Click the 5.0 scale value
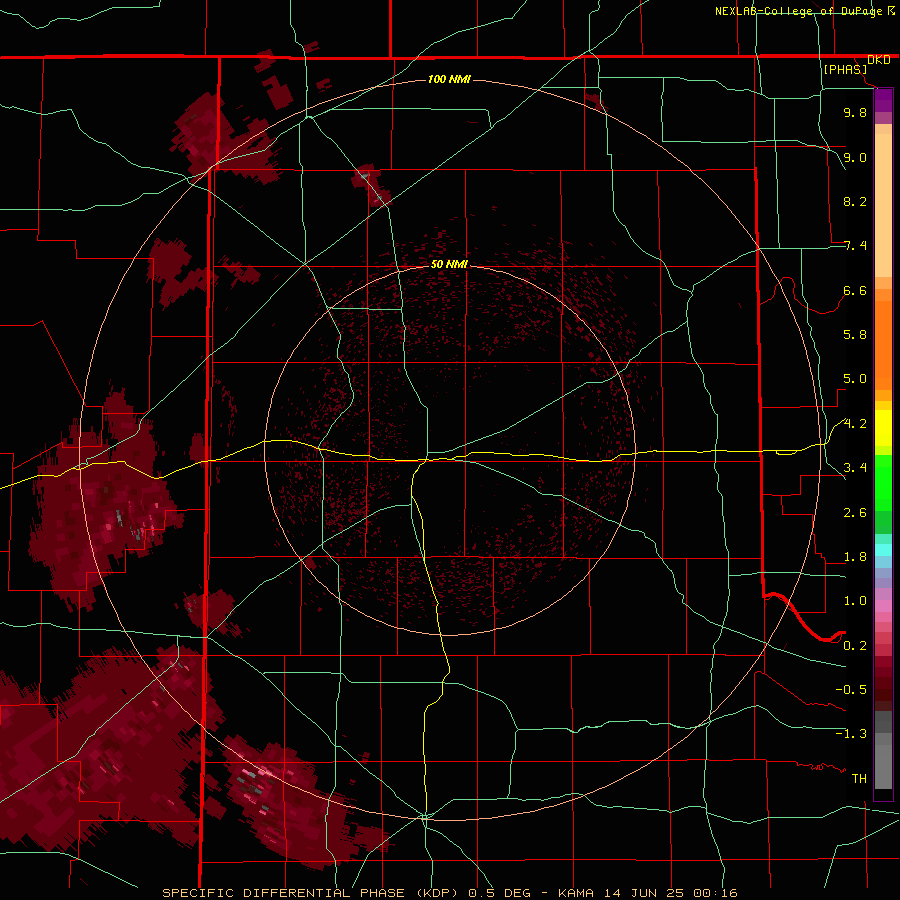Viewport: 900px width, 900px height. [855, 379]
